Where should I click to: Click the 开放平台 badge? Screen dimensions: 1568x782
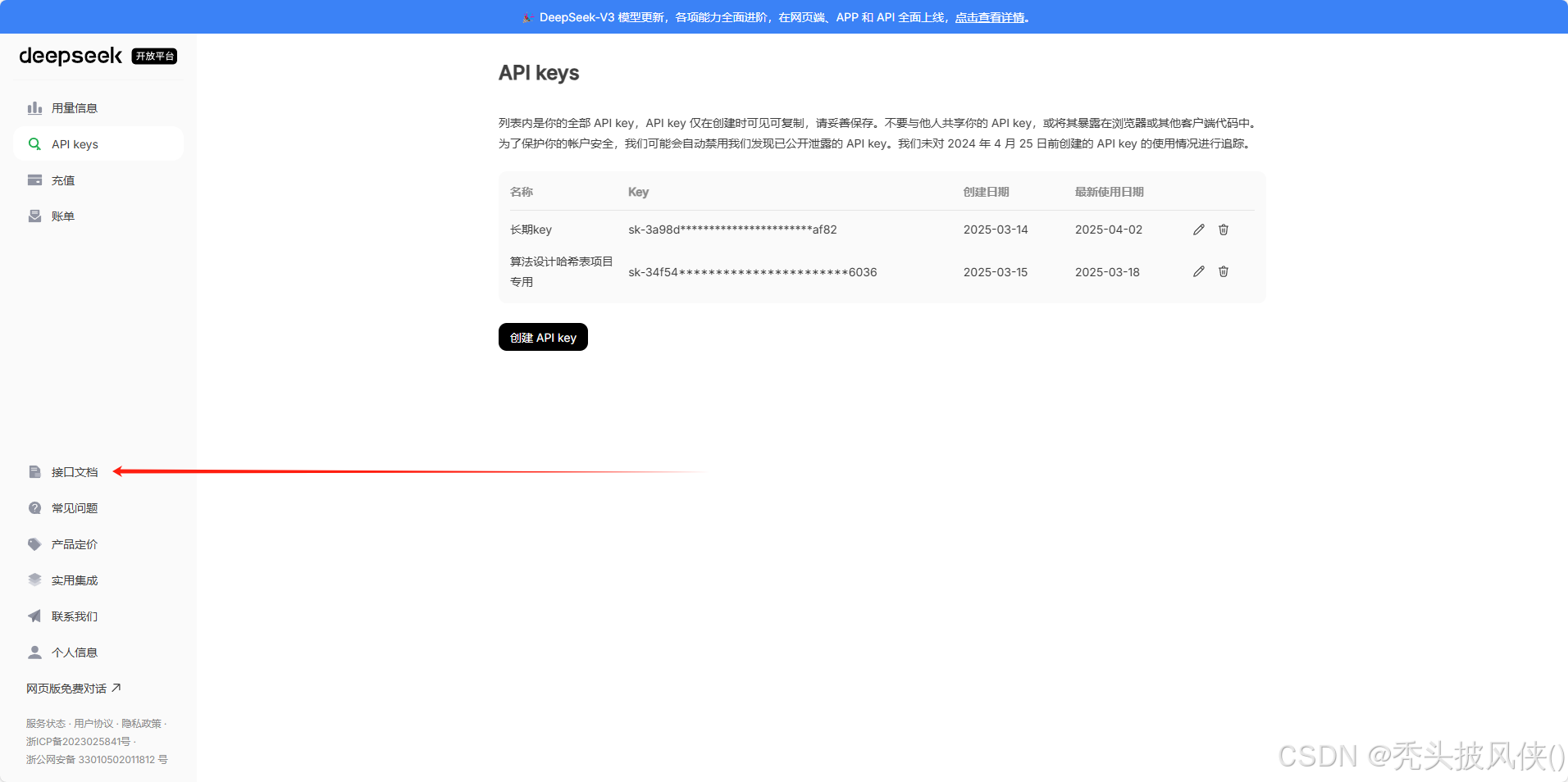coord(155,56)
